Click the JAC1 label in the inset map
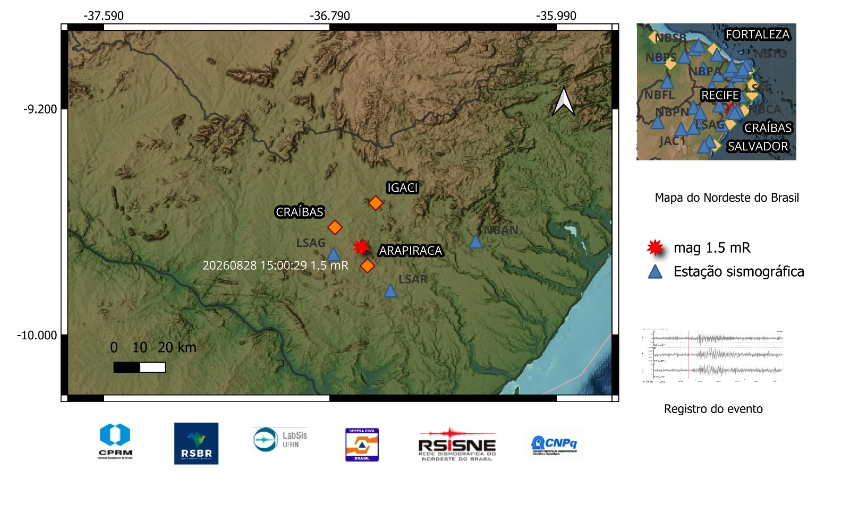This screenshot has height=505, width=850. pos(672,141)
